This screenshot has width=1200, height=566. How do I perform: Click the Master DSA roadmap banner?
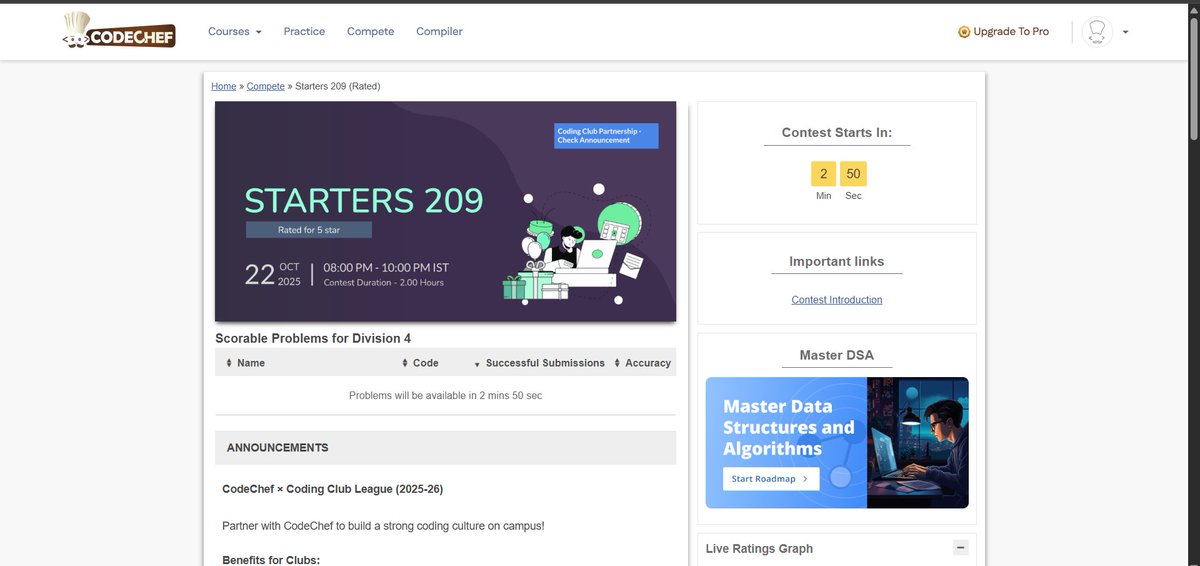837,442
